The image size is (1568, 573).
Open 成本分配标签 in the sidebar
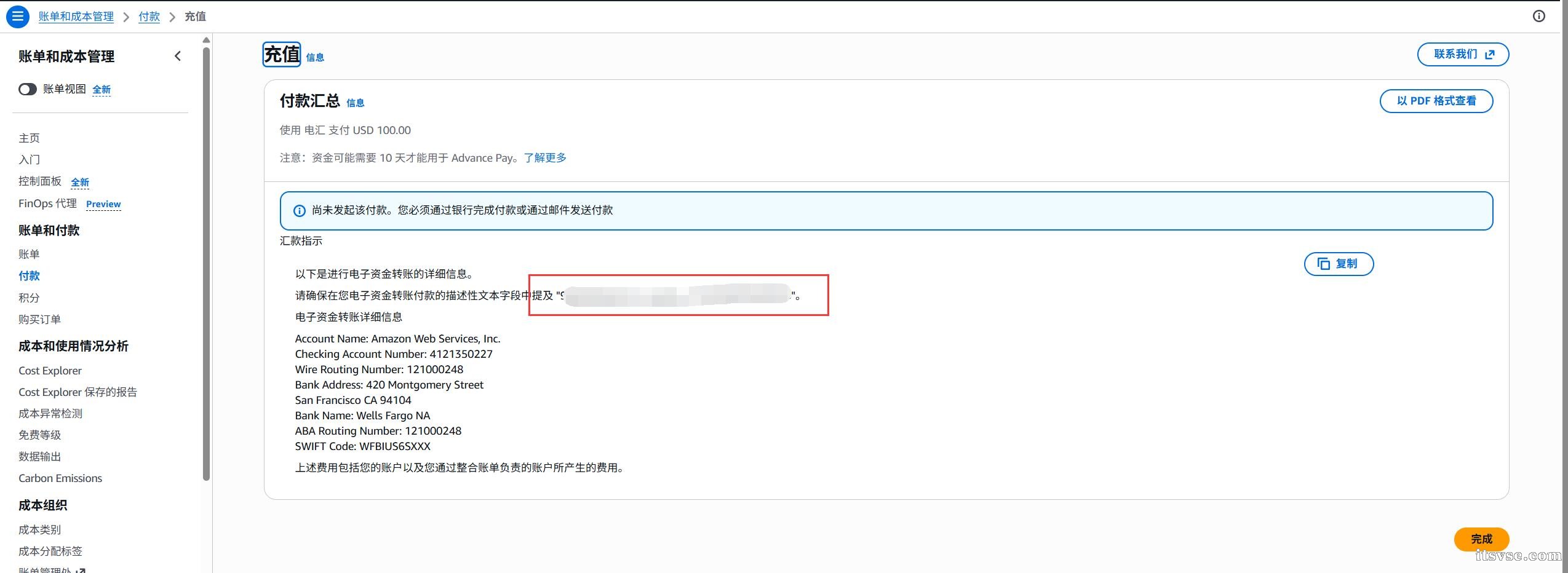(x=50, y=551)
